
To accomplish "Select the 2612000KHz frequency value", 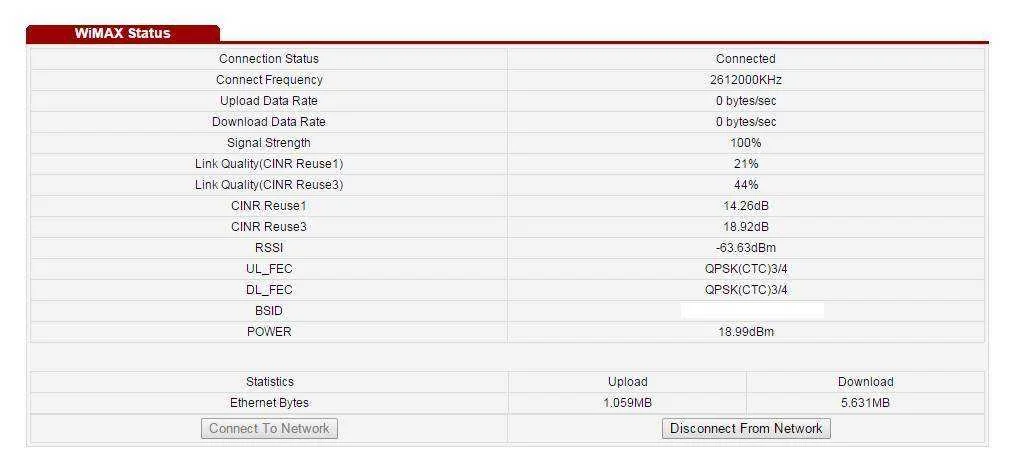I will [x=745, y=80].
